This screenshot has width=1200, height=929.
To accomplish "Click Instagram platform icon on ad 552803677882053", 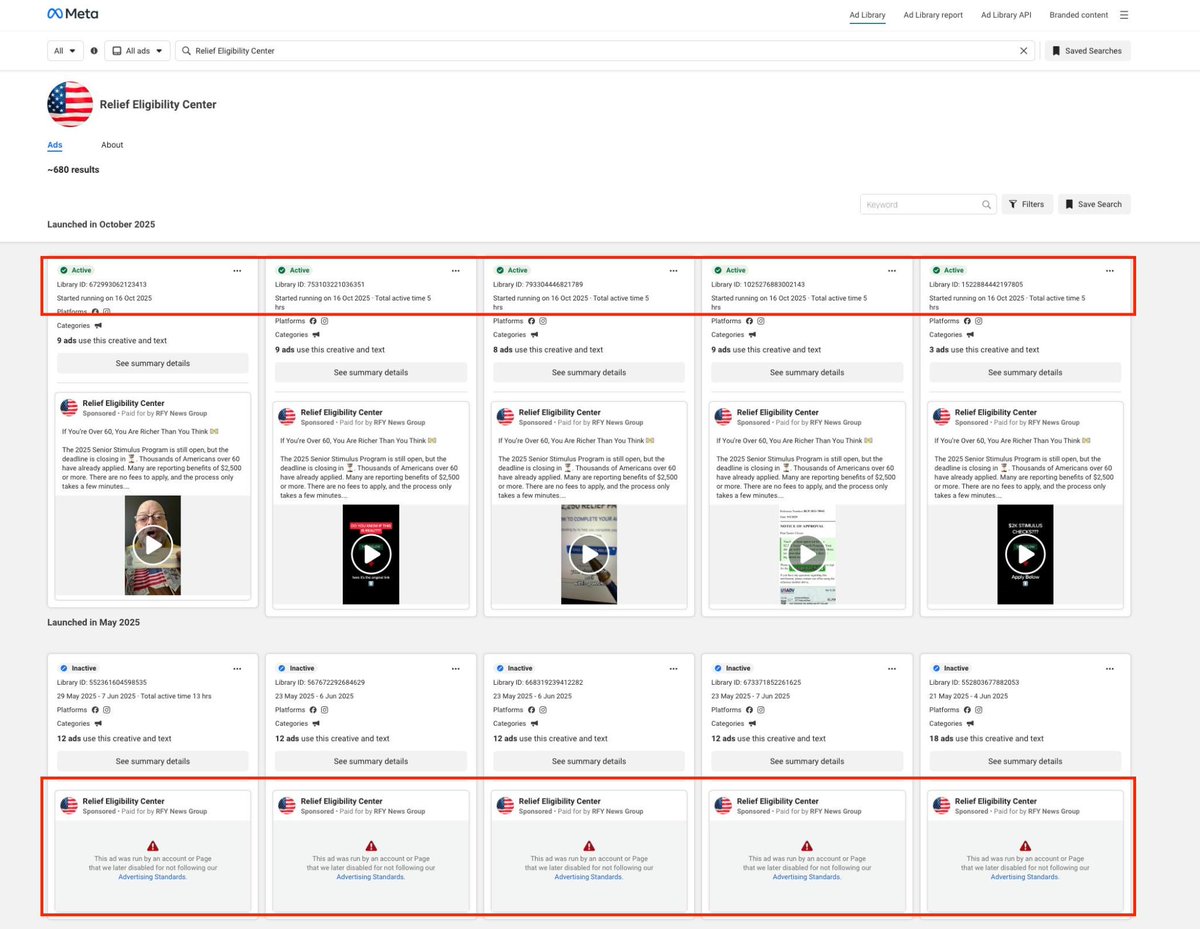I will pos(978,710).
